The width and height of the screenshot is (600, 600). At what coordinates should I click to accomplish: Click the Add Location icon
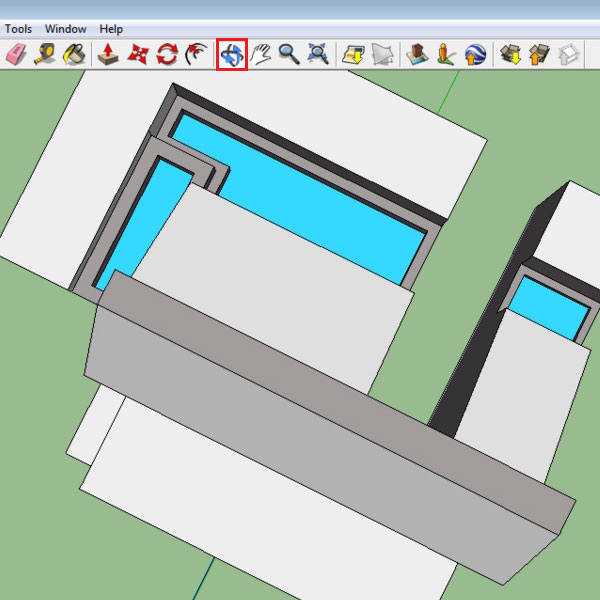[353, 54]
